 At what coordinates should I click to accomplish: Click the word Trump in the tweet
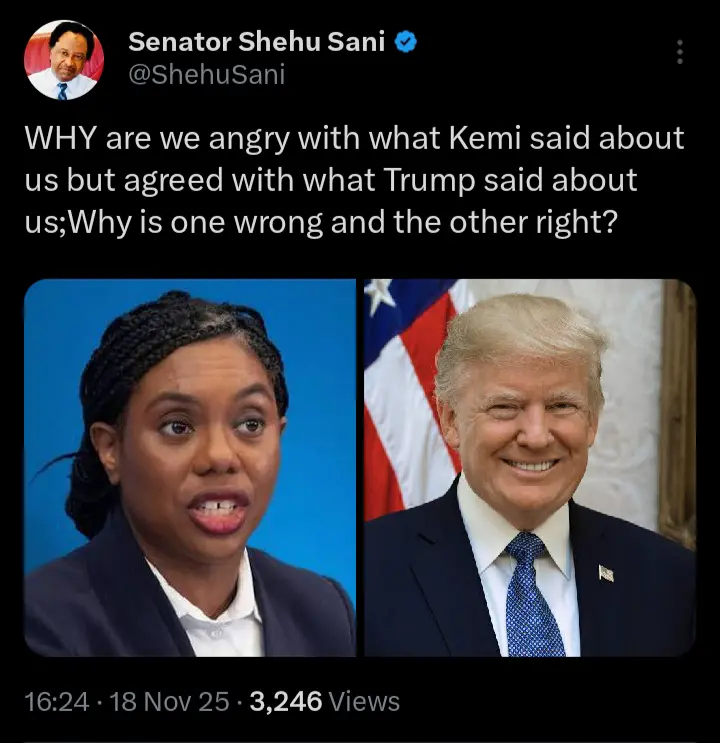tap(429, 181)
